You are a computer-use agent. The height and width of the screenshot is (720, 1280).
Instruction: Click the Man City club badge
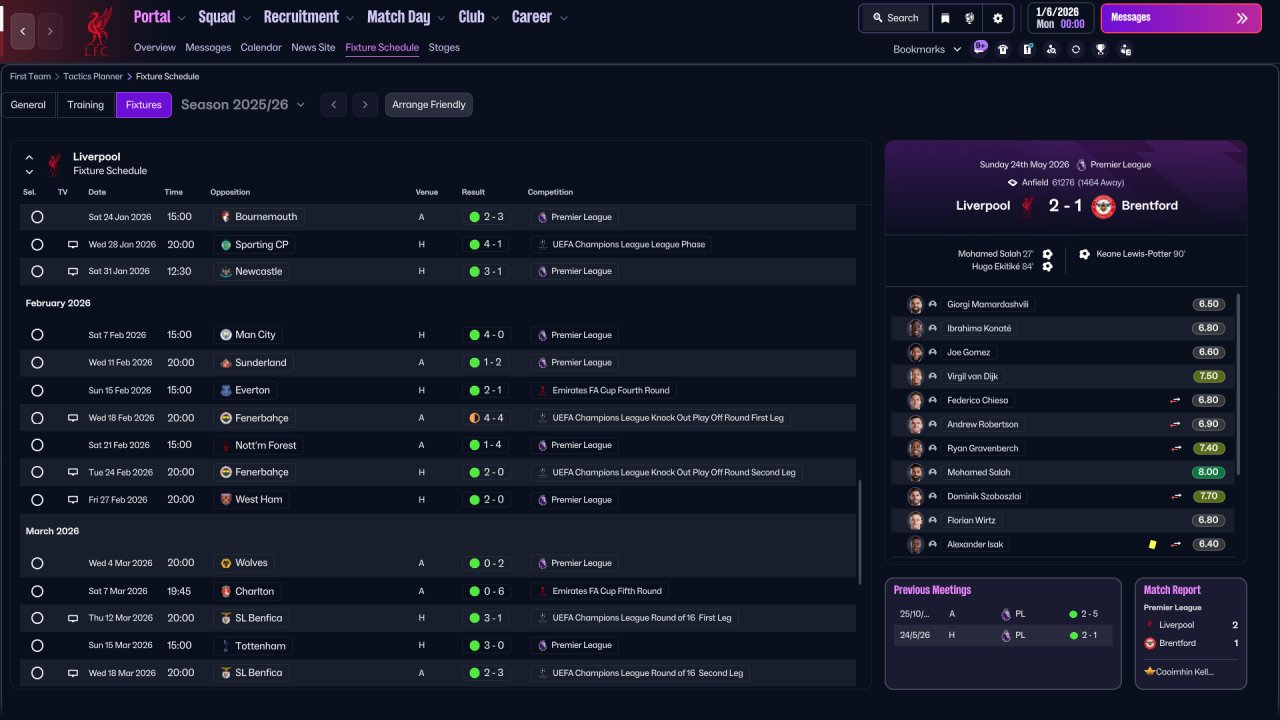(226, 335)
